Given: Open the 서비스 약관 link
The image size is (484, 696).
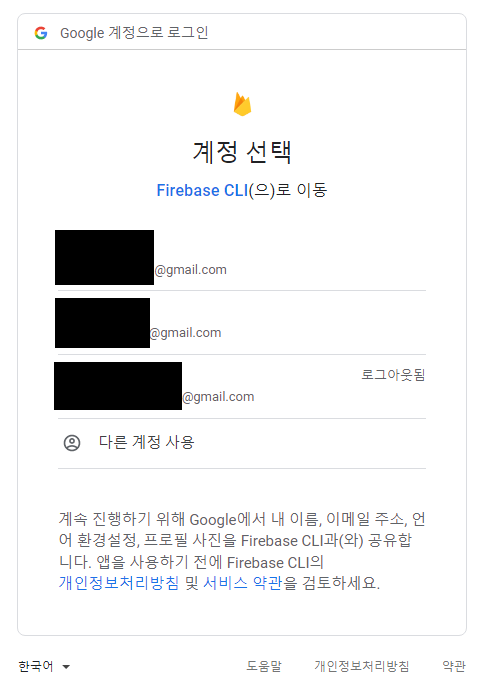Looking at the screenshot, I should [242, 583].
